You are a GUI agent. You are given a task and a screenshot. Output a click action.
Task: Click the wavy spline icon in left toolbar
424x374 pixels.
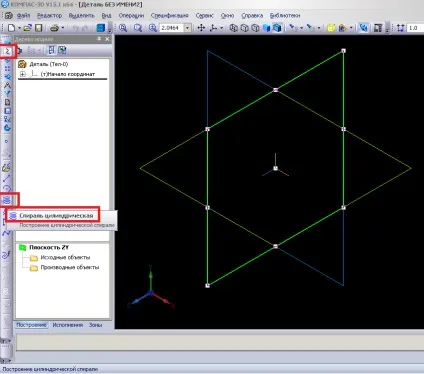7,233
